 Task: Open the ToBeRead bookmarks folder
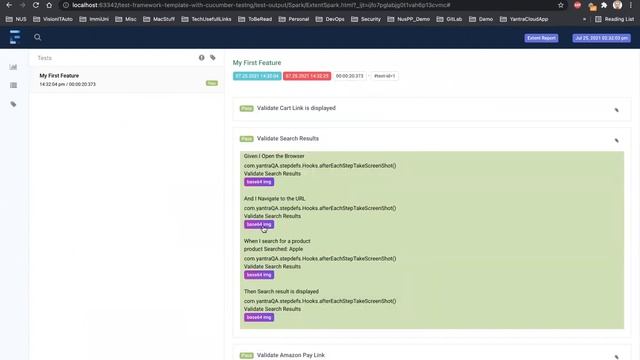click(x=255, y=19)
